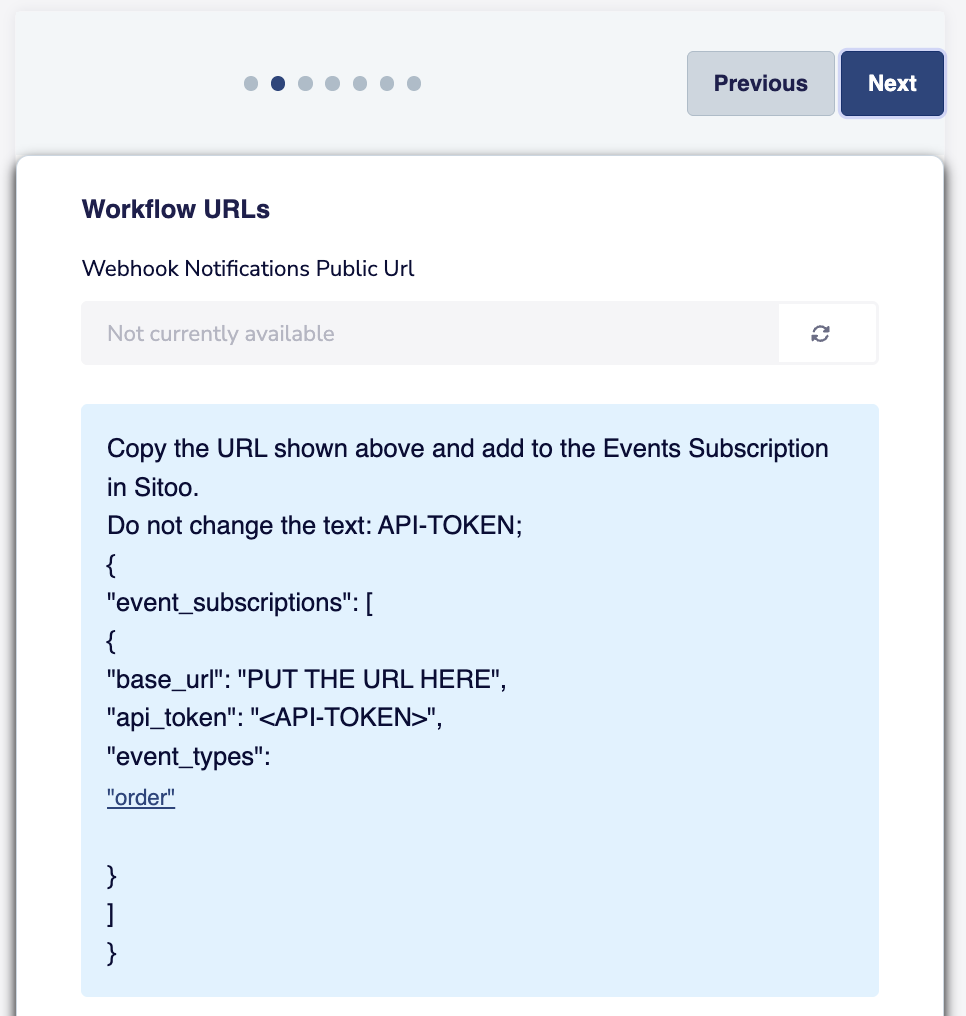Focus the Not currently available URL field

click(430, 334)
